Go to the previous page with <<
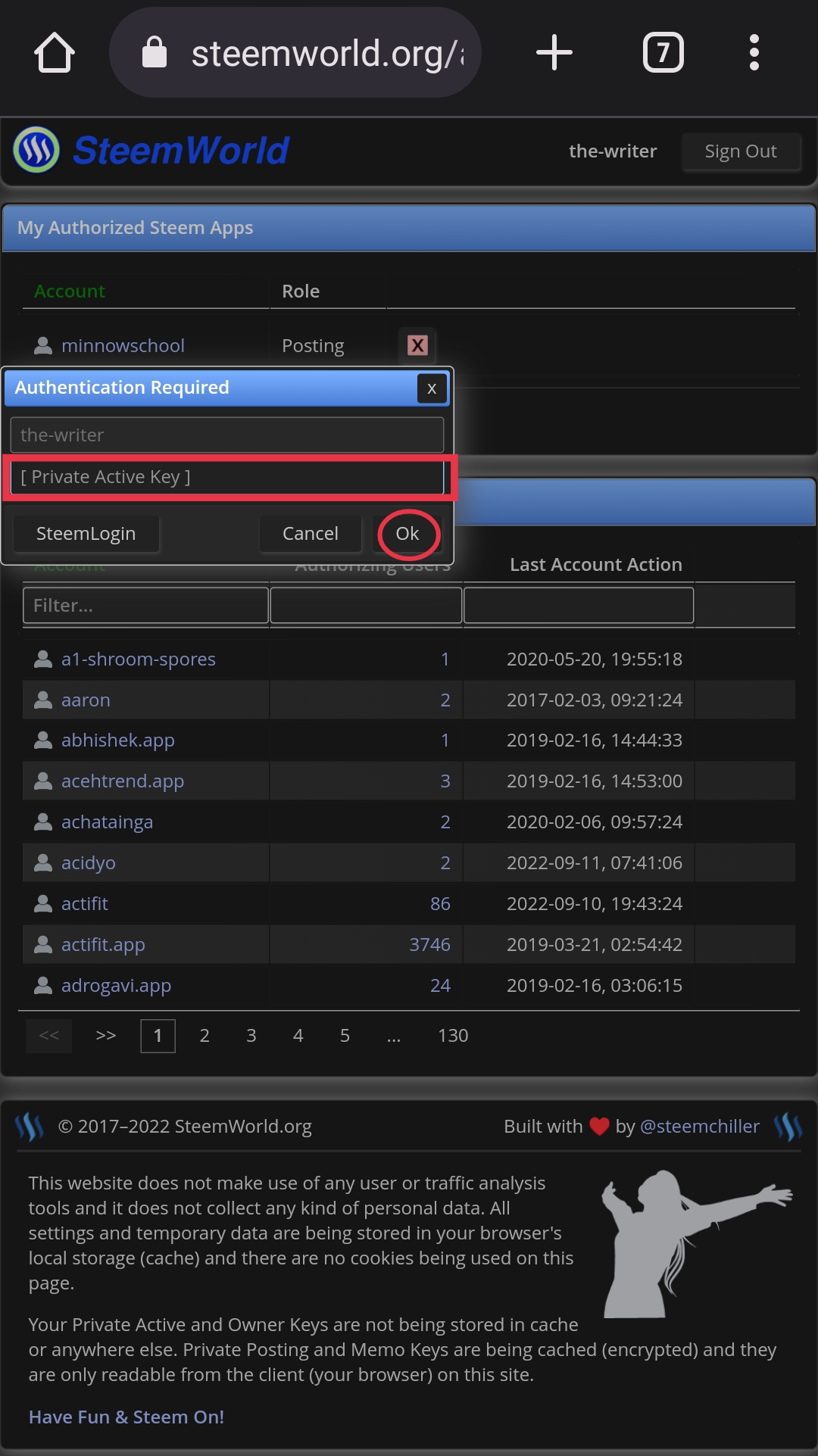Image resolution: width=818 pixels, height=1456 pixels. [x=49, y=1036]
